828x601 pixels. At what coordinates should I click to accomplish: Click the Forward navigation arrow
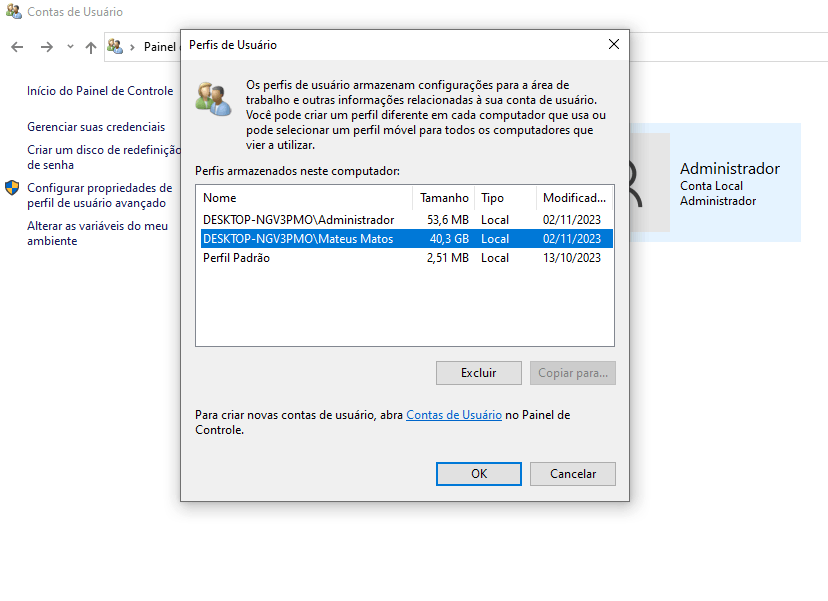pyautogui.click(x=47, y=47)
